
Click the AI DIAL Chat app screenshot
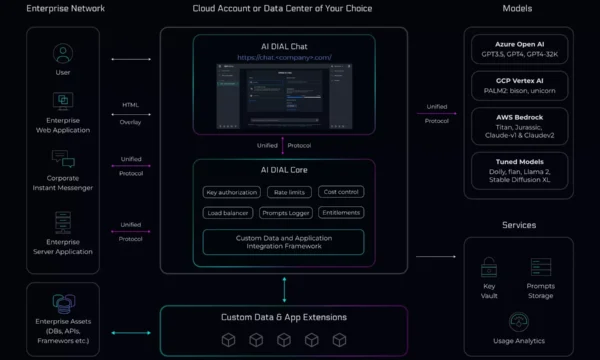pyautogui.click(x=284, y=96)
